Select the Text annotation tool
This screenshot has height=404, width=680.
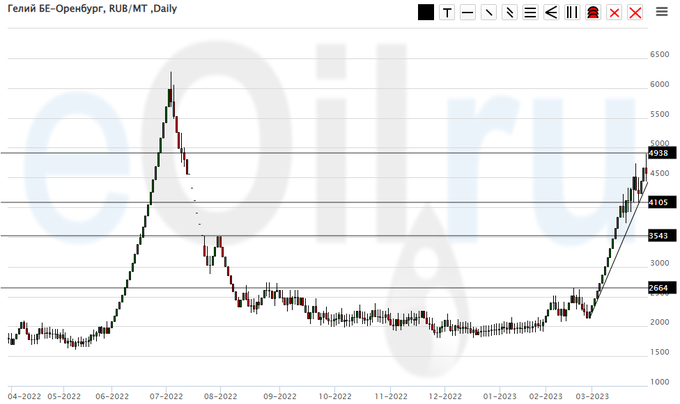coord(447,12)
